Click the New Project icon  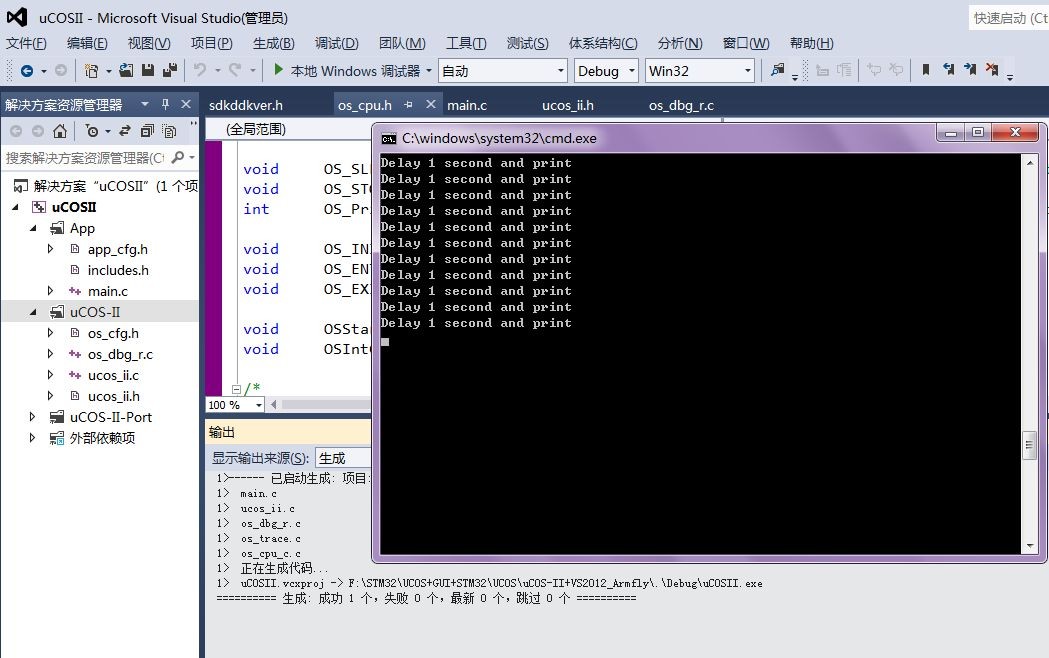pyautogui.click(x=91, y=70)
